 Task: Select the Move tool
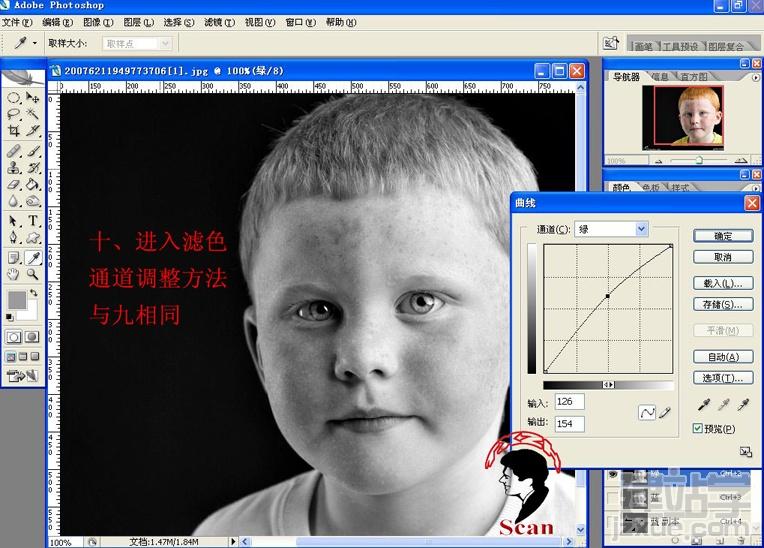click(33, 98)
